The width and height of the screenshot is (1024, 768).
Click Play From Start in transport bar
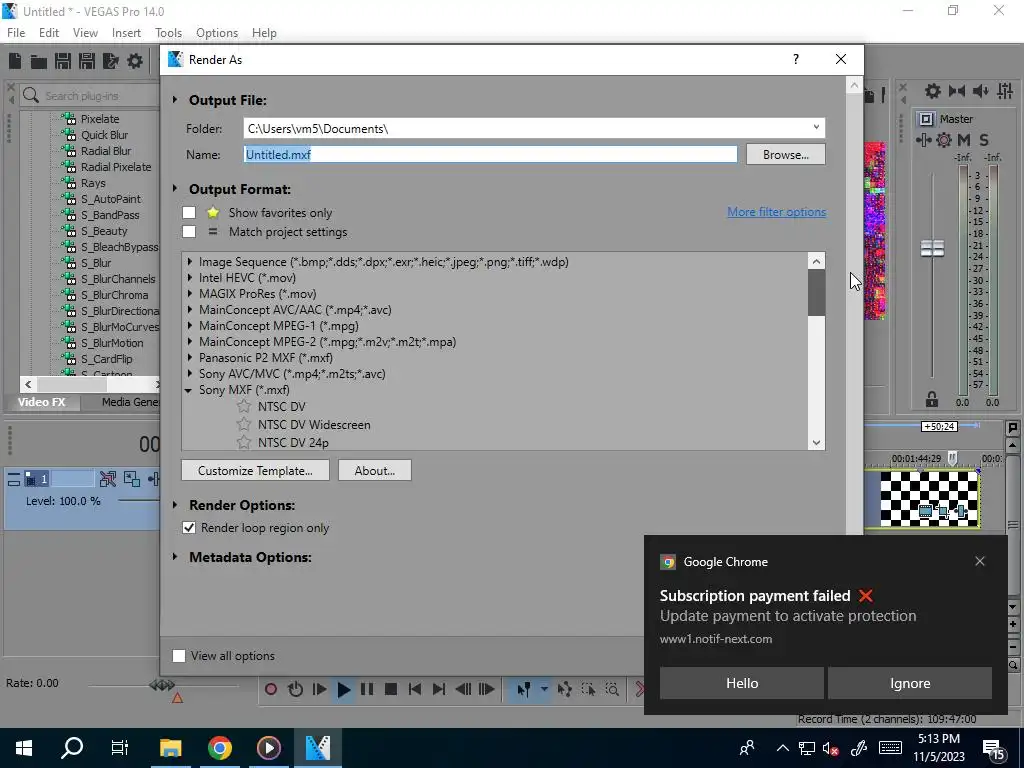click(319, 689)
